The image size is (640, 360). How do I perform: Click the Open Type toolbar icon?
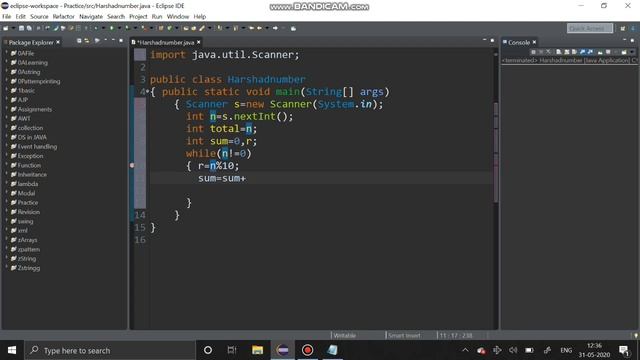point(186,28)
